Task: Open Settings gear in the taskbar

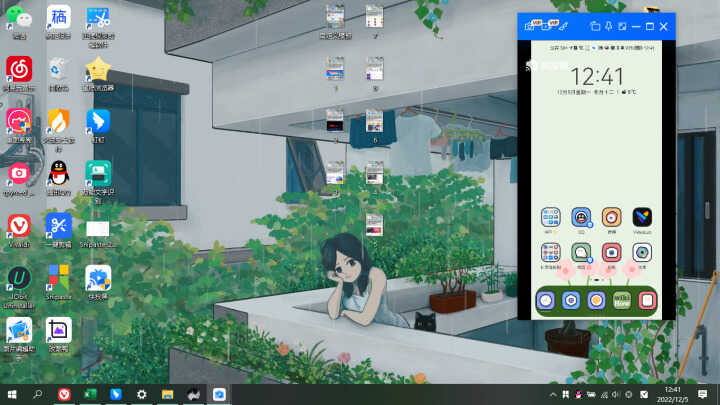Action: coord(141,394)
